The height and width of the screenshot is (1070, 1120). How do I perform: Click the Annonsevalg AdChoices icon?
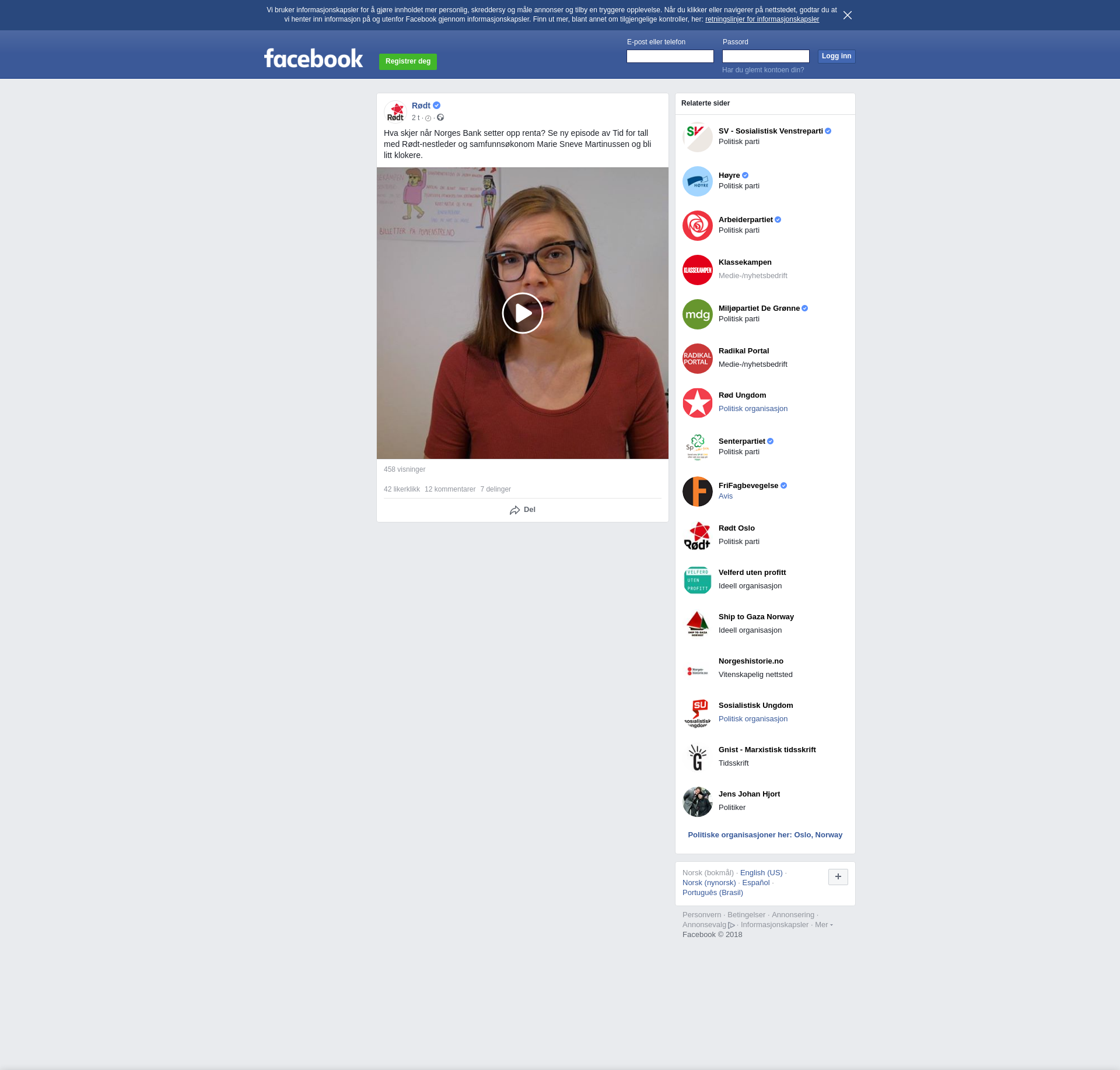[731, 925]
